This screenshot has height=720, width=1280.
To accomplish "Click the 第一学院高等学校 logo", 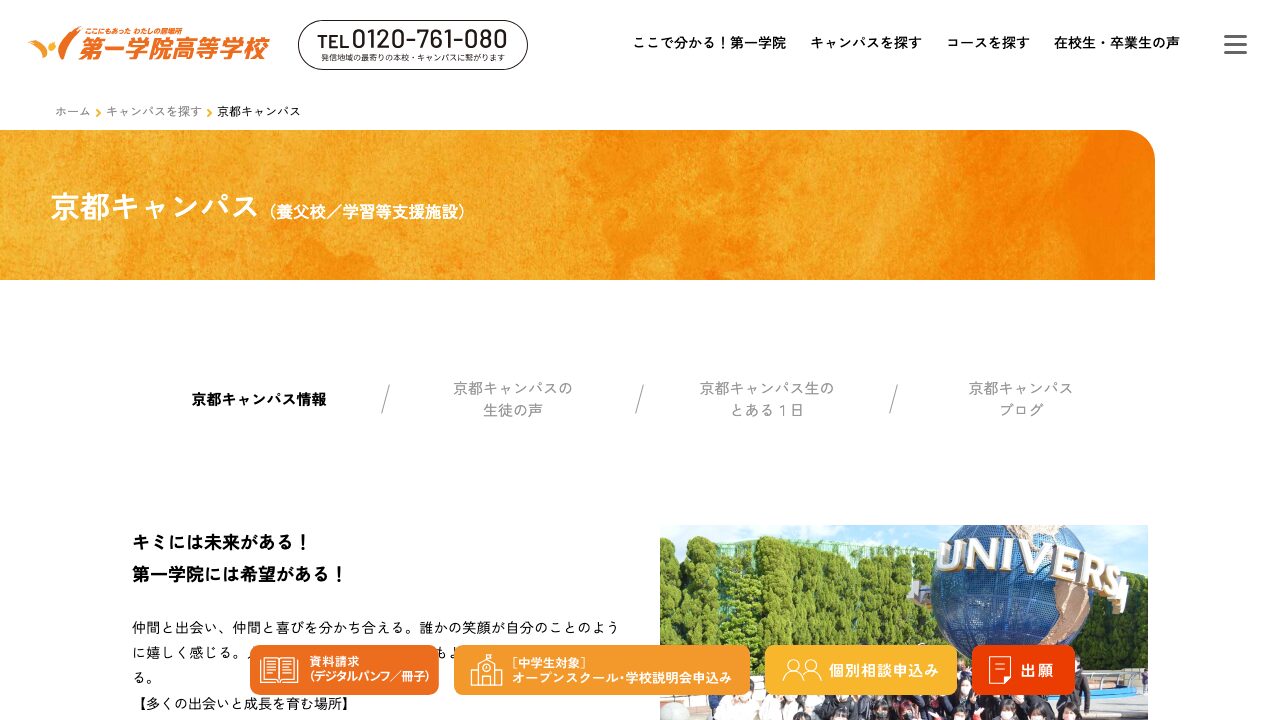I will [x=148, y=44].
